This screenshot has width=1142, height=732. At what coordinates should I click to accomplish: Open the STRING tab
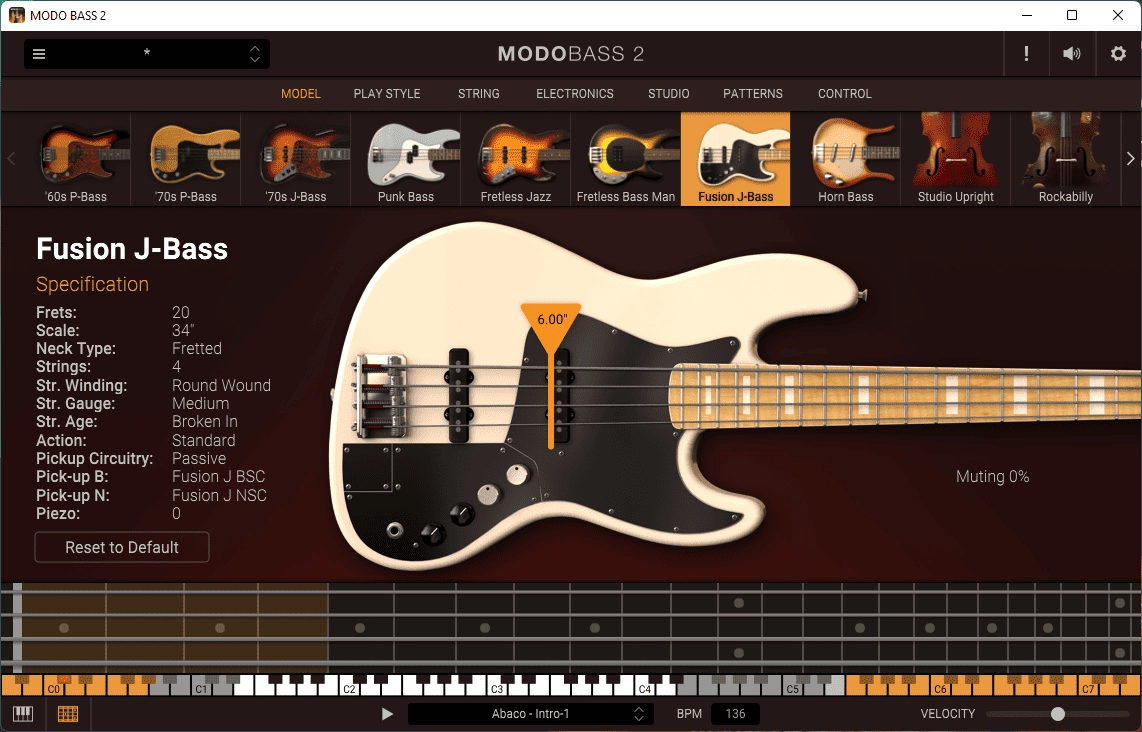pyautogui.click(x=479, y=94)
